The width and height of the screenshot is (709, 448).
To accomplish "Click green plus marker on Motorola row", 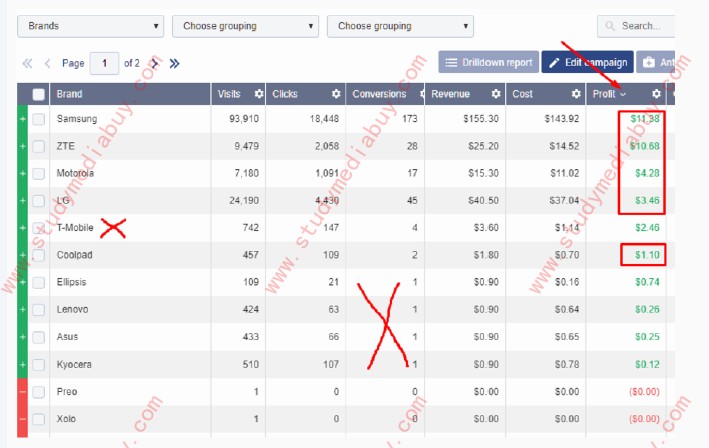I will [23, 173].
